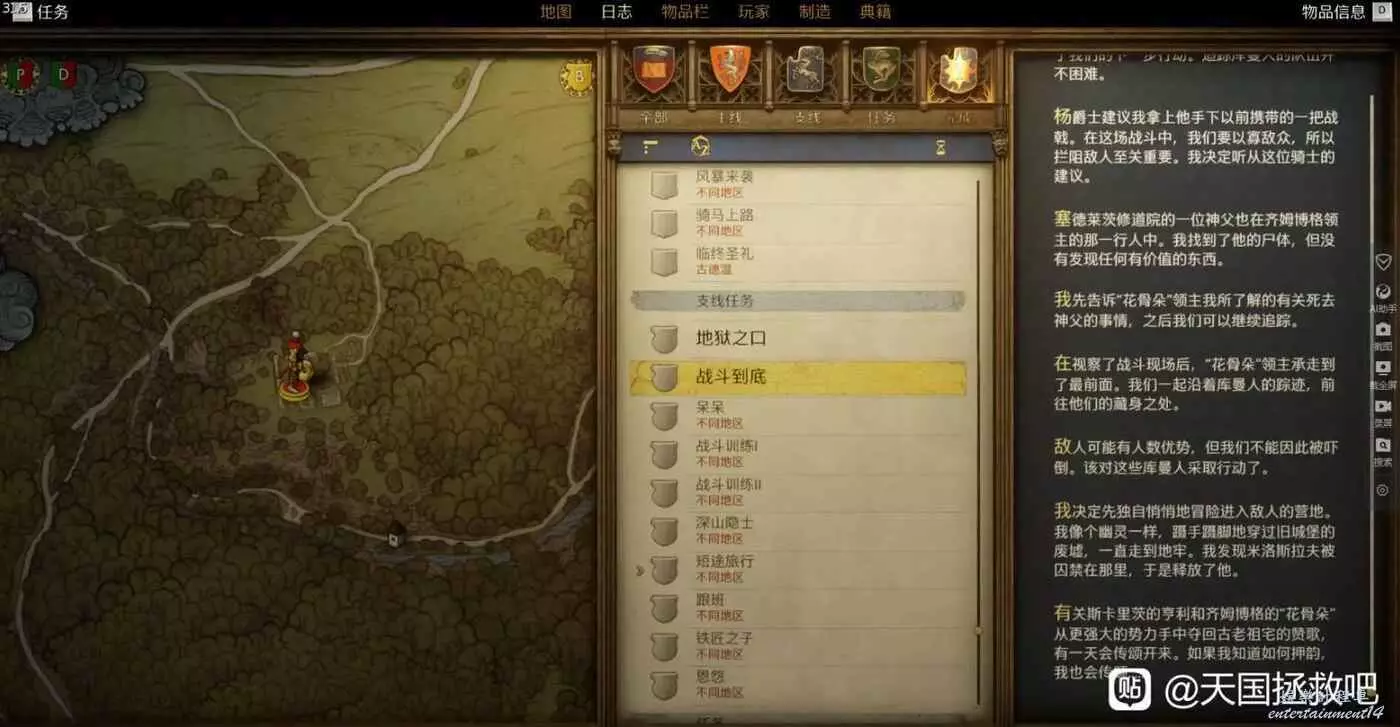Click the gold B badge on the map
The height and width of the screenshot is (727, 1400).
tap(578, 77)
